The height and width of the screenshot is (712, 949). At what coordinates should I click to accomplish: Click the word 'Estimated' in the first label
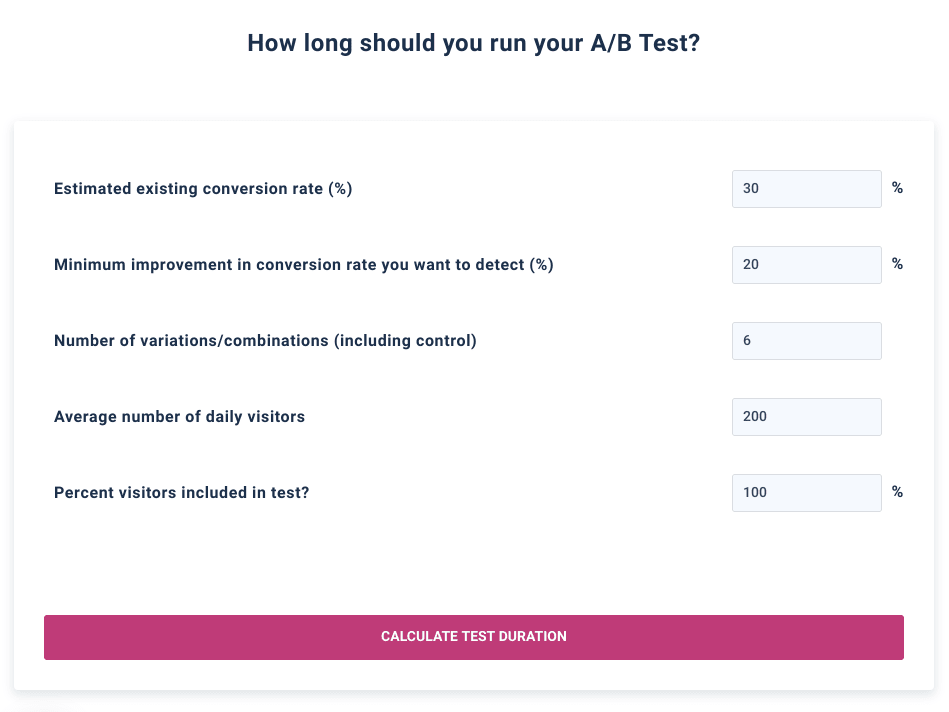coord(93,189)
